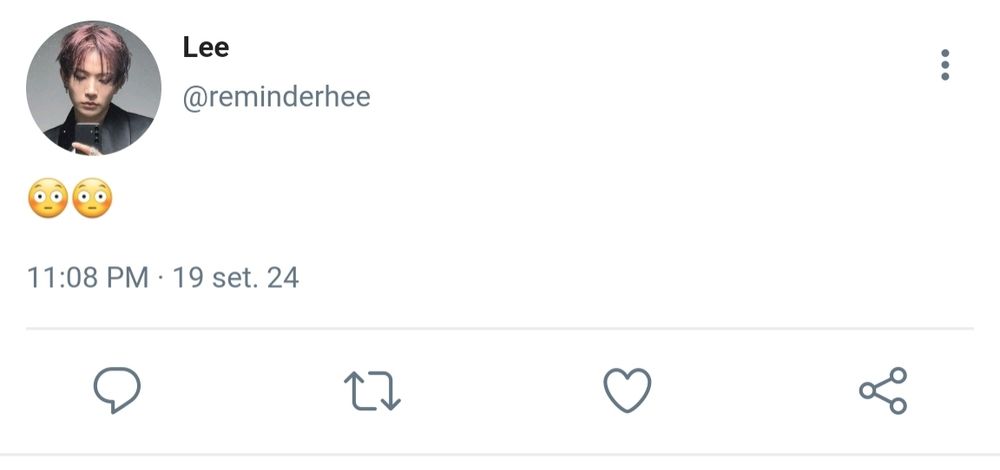Open the three-dot more options menu
The image size is (1000, 470).
coord(945,65)
